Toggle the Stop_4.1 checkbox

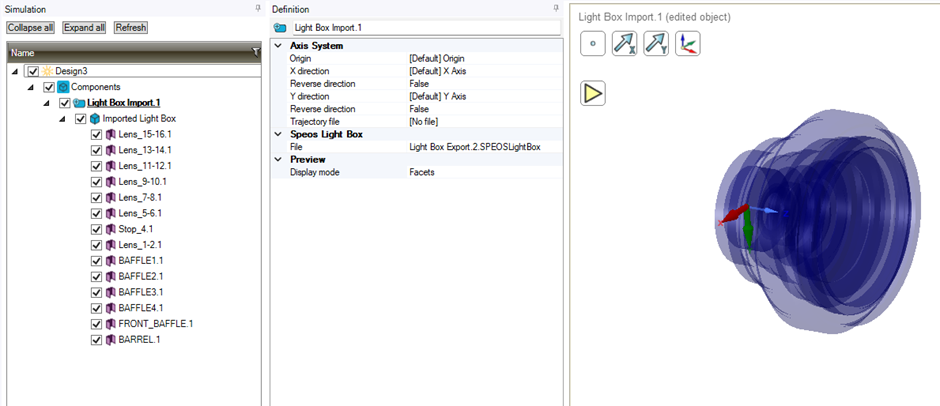click(x=96, y=229)
